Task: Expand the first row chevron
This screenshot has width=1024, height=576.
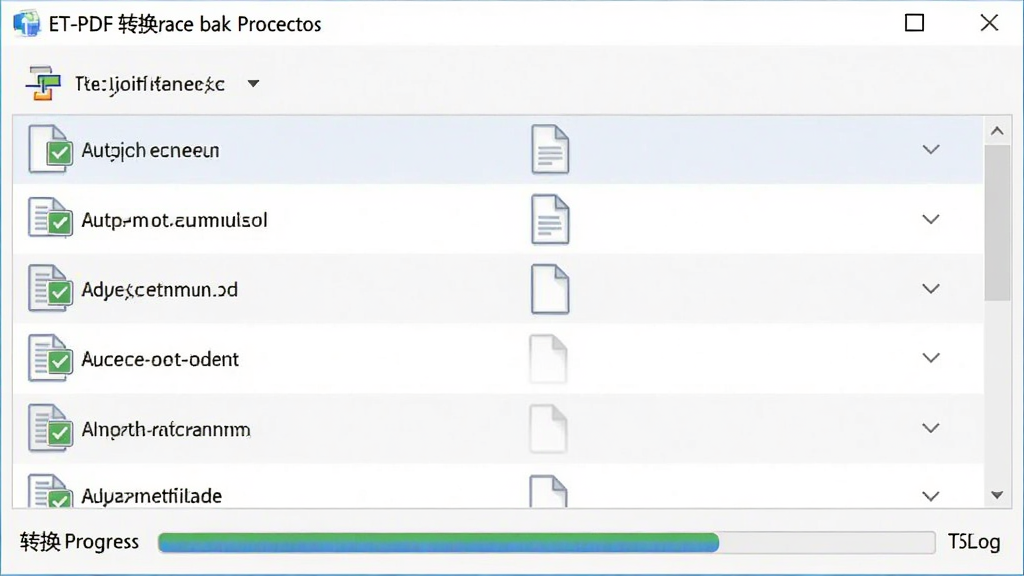Action: 931,150
